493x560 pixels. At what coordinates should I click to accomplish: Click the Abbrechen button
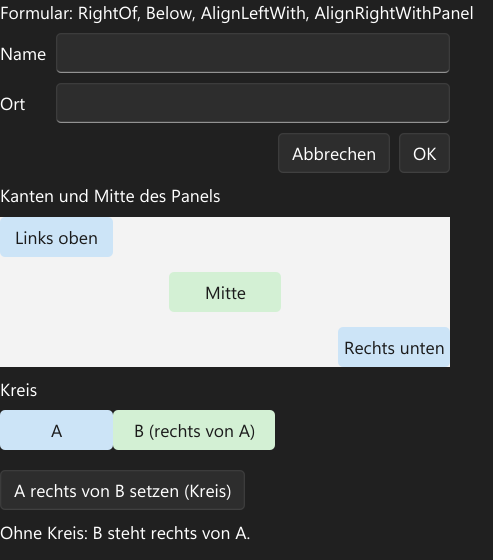pos(334,153)
